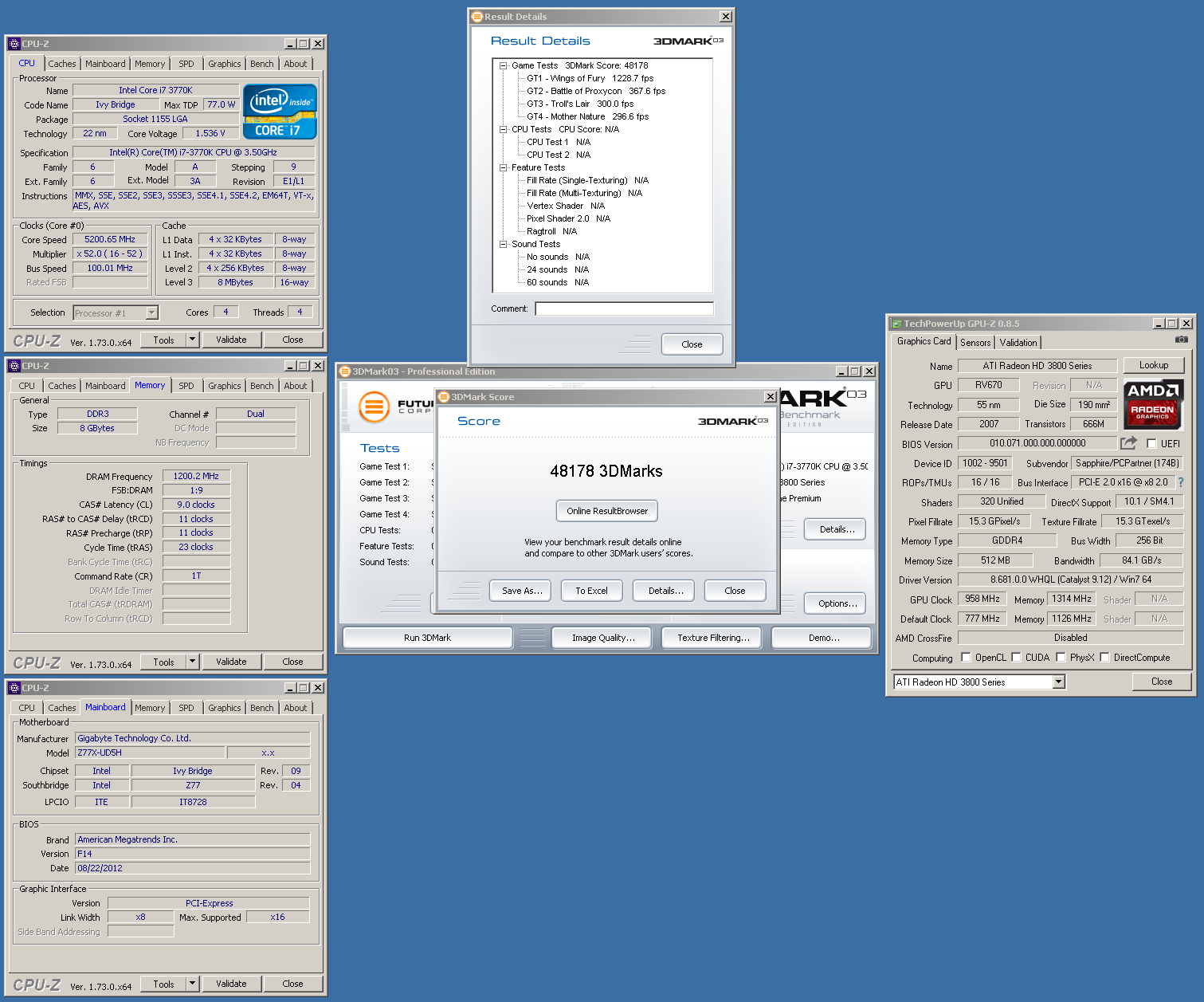Open About tab in top CPU-Z window
Screen dimensions: 1204x1002
(x=296, y=64)
